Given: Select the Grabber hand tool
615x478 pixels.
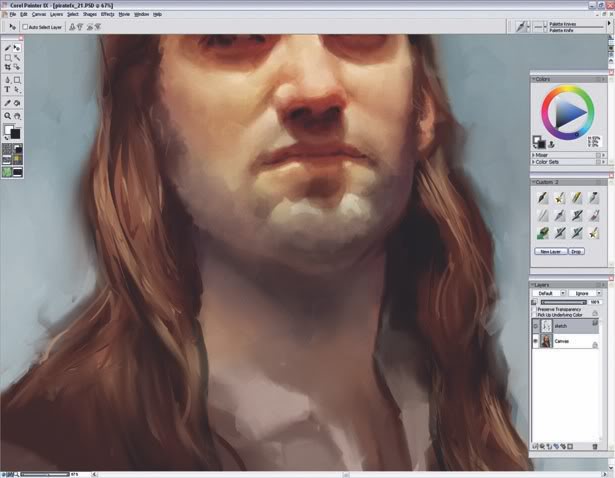Looking at the screenshot, I should [x=17, y=116].
